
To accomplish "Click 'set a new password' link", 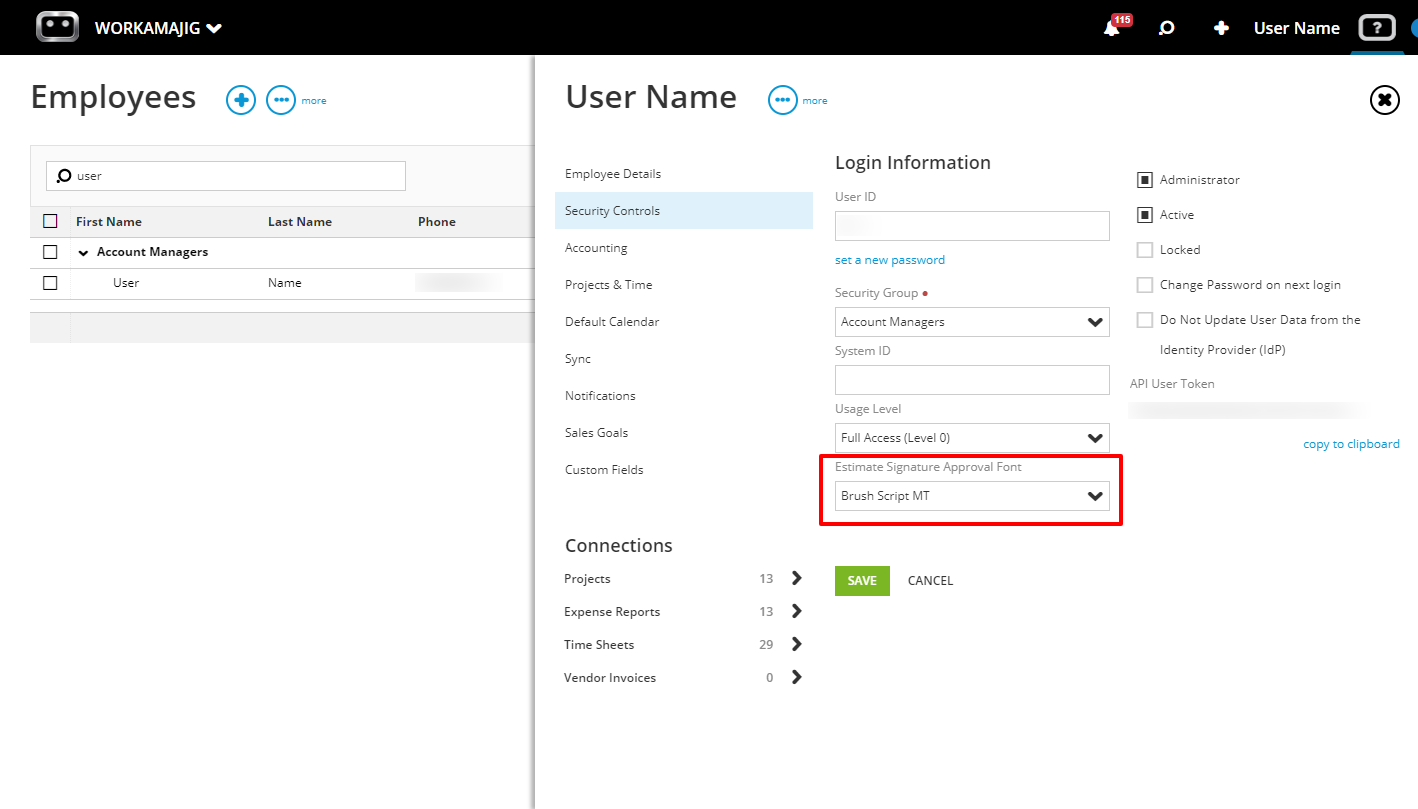I will 890,260.
